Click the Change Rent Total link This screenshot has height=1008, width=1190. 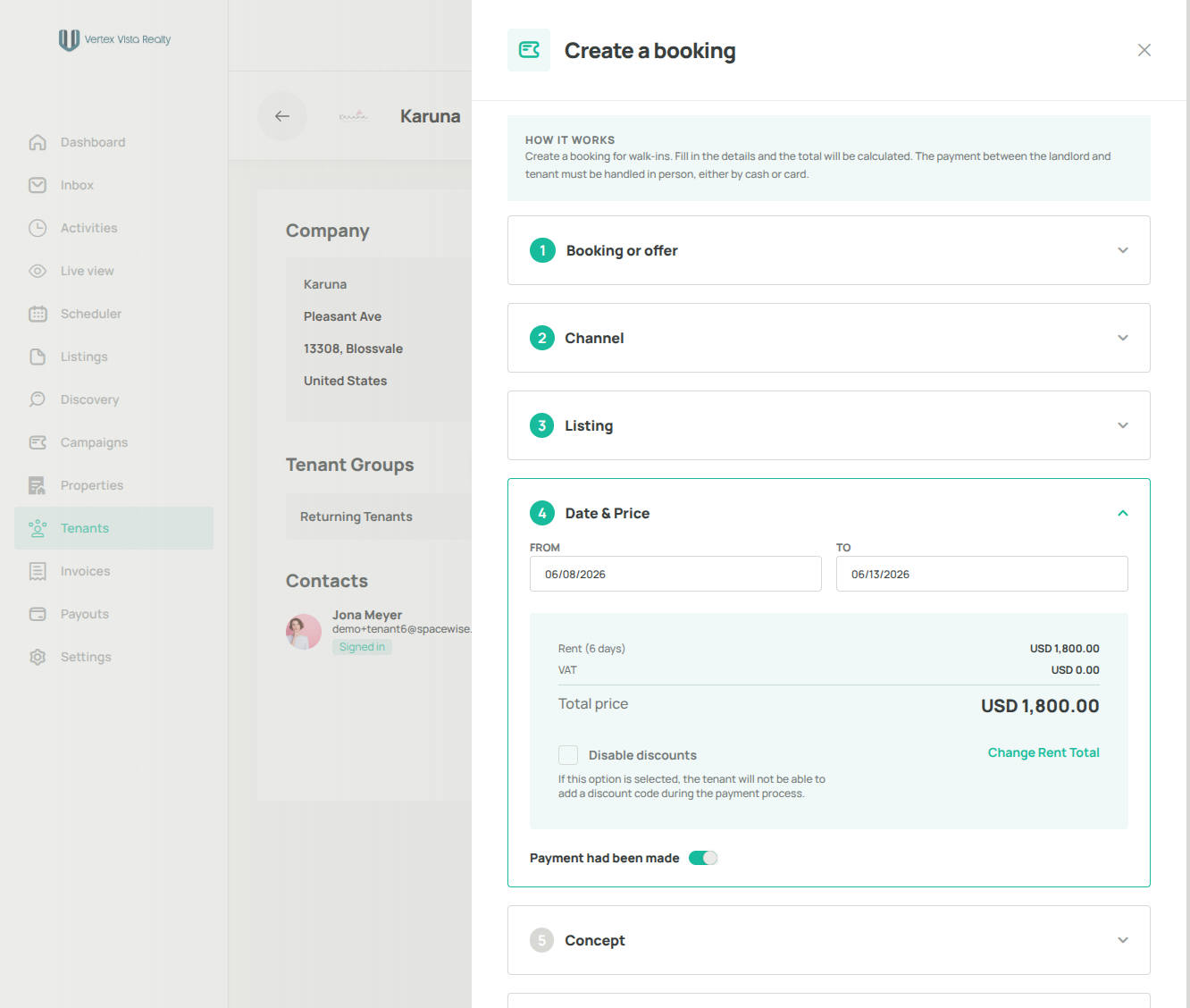click(1043, 752)
